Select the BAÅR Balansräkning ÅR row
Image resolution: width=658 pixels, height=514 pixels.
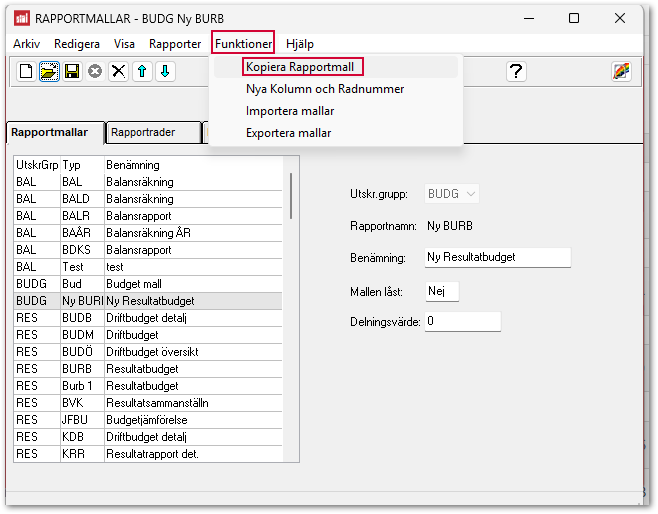[148, 233]
